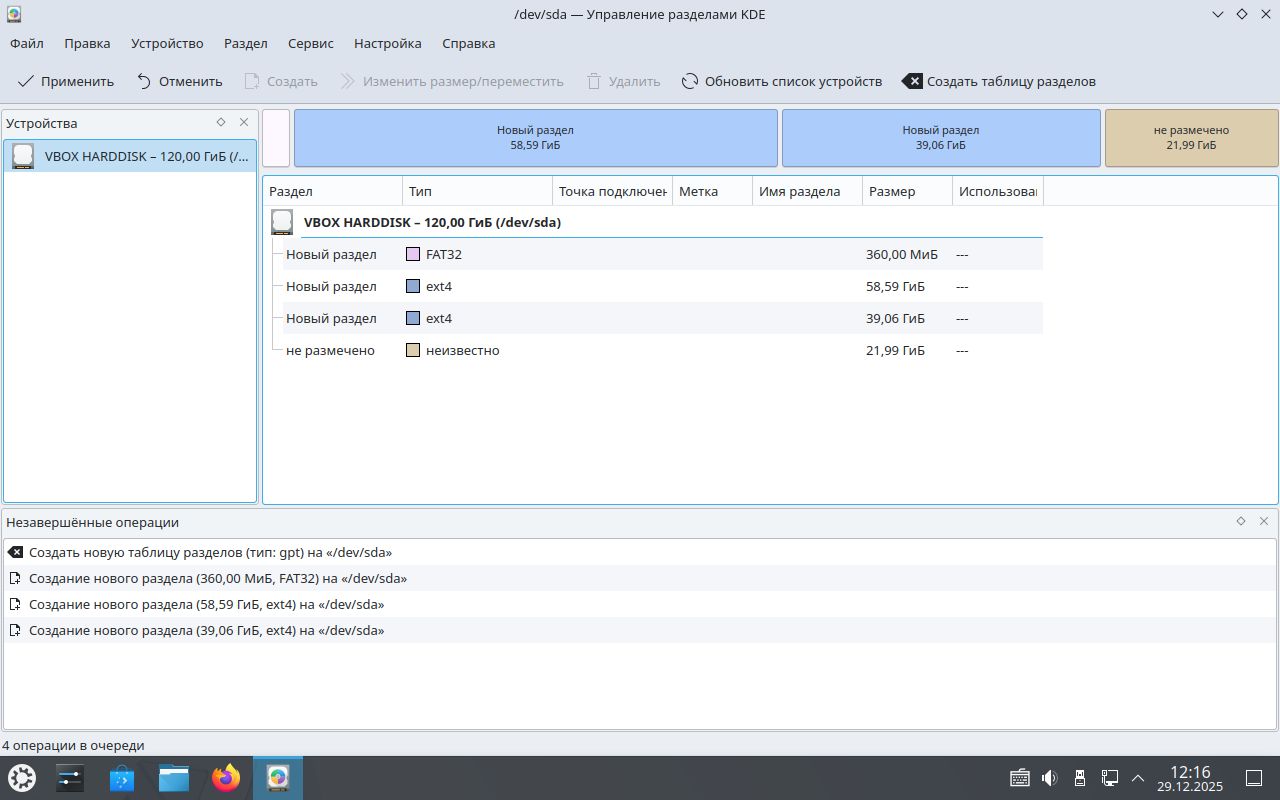Click Создать таблицу разделов toolbar button
Image resolution: width=1280 pixels, height=800 pixels.
999,81
